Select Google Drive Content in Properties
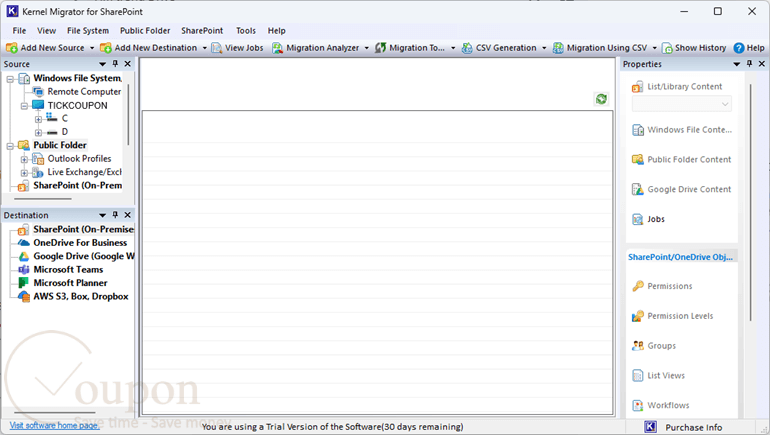Viewport: 770px width, 435px height. [x=682, y=189]
